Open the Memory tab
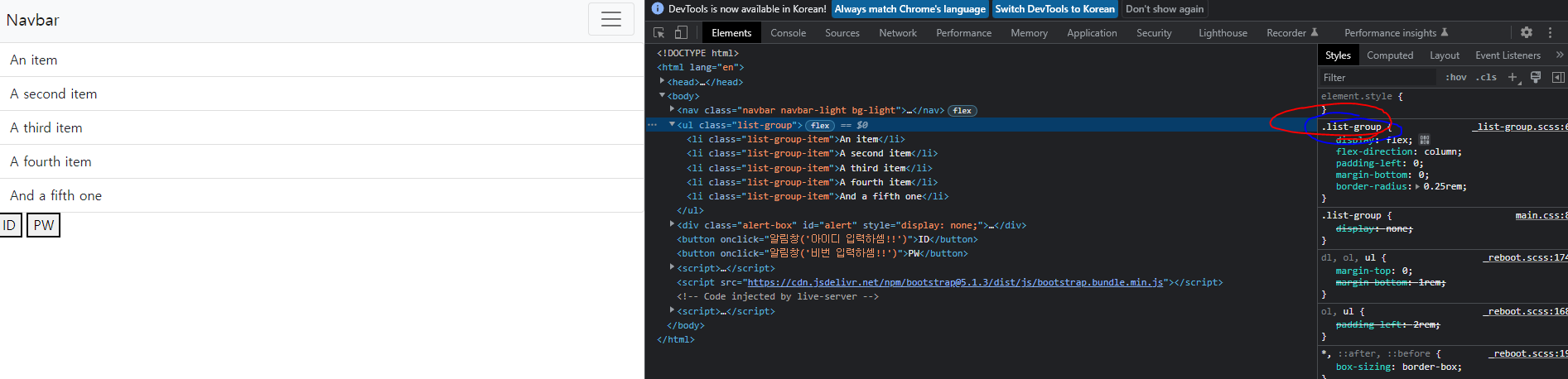Image resolution: width=1568 pixels, height=379 pixels. pos(1029,33)
